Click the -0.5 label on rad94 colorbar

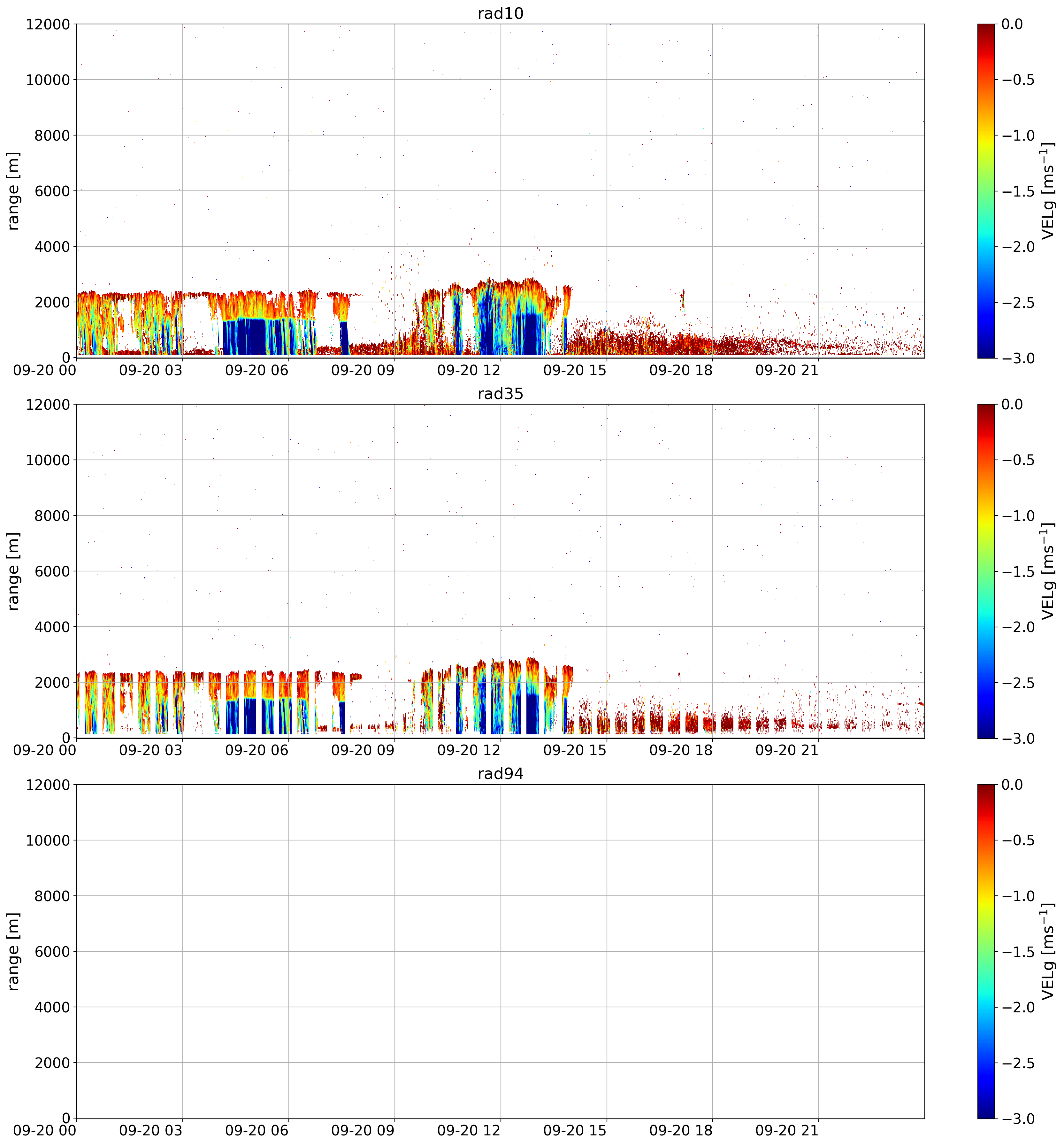[x=1018, y=840]
